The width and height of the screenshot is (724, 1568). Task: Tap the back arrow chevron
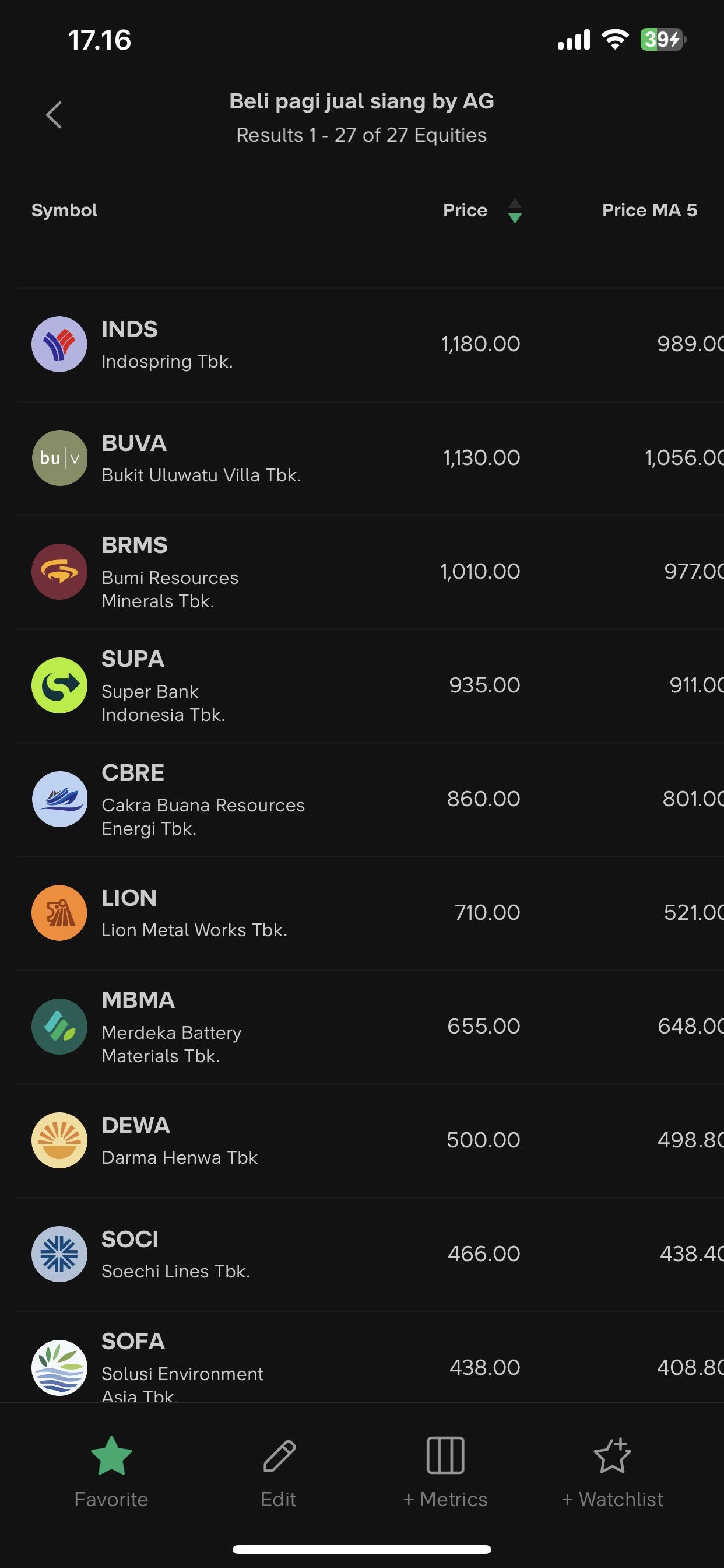coord(54,115)
